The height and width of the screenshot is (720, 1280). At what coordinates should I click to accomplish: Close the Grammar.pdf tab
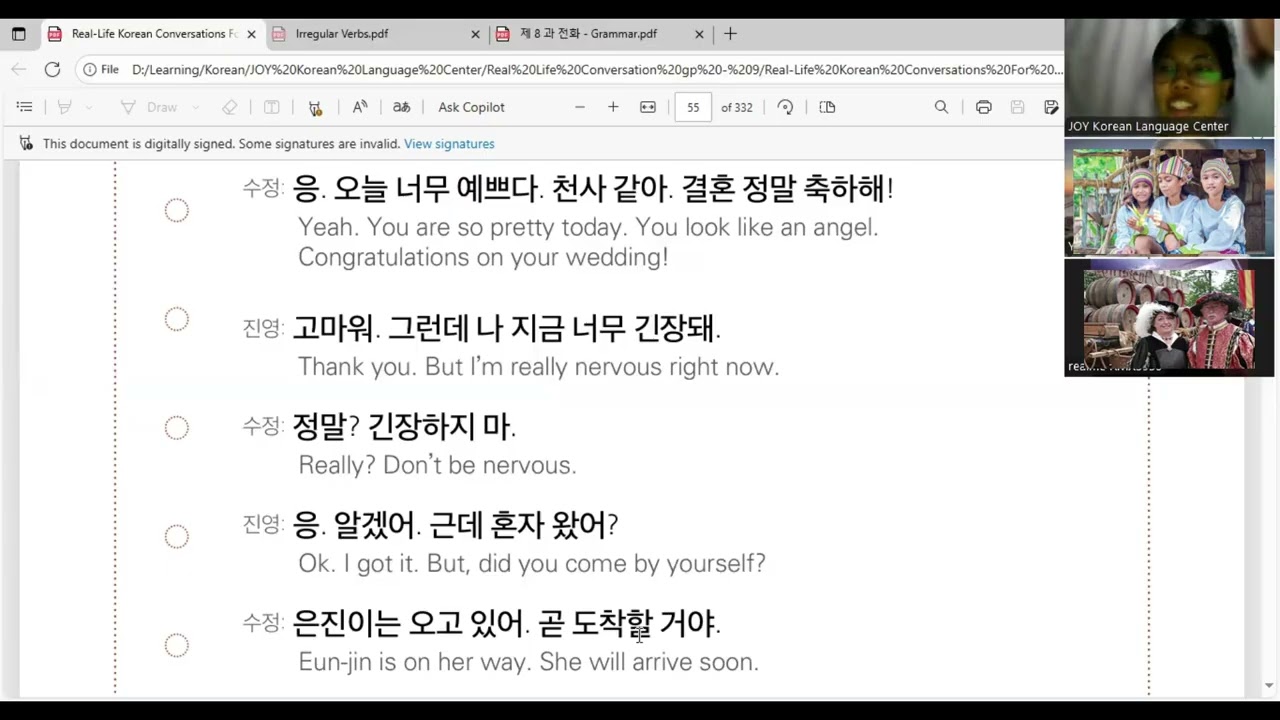pyautogui.click(x=699, y=34)
